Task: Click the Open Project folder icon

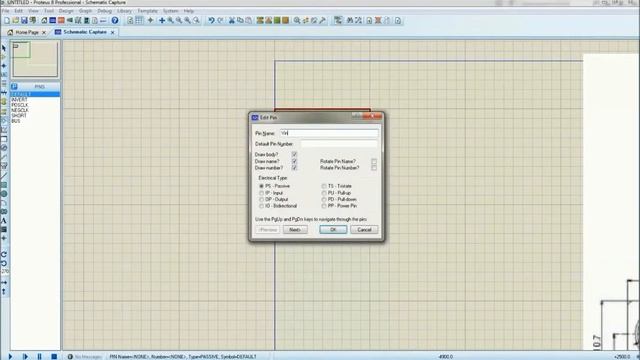Action: (x=16, y=20)
